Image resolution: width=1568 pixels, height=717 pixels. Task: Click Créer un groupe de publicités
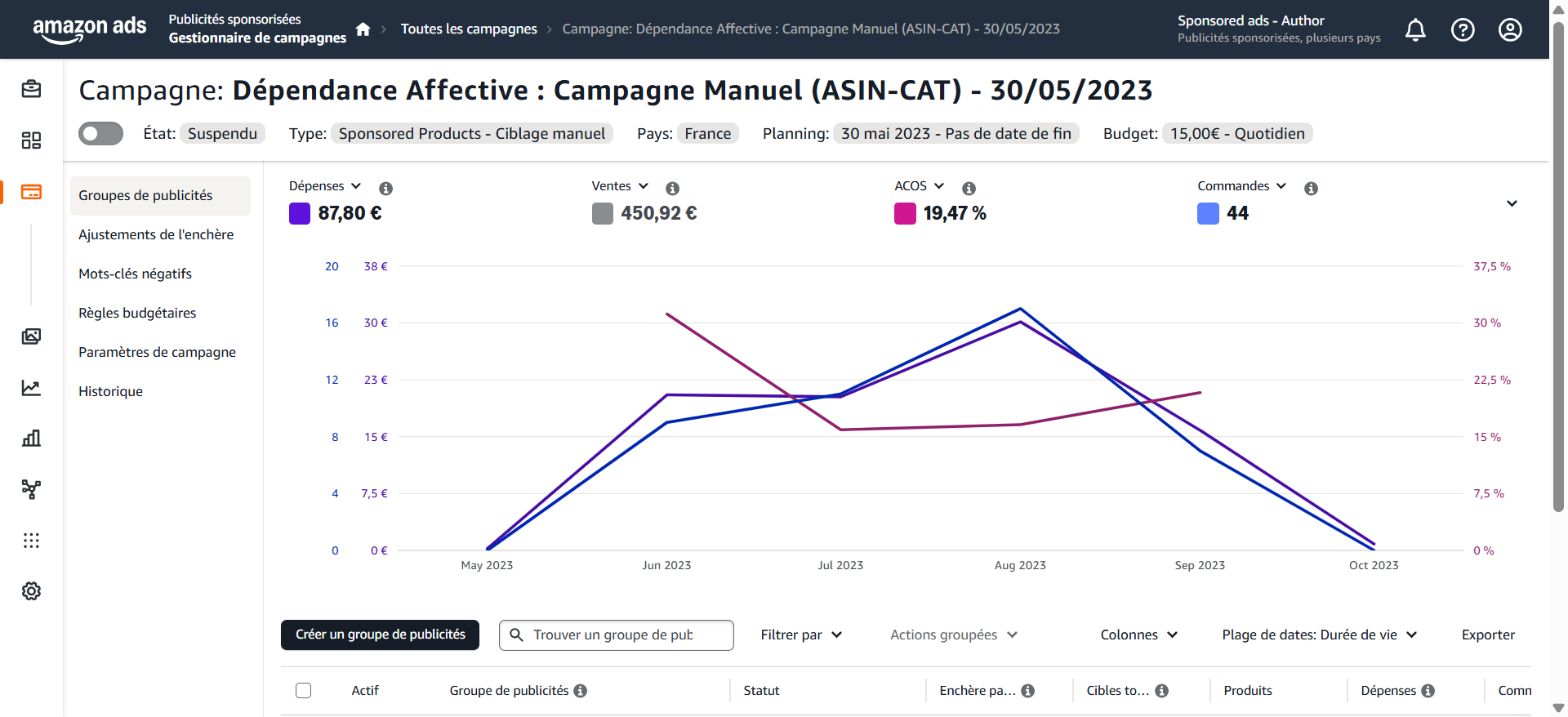coord(380,635)
